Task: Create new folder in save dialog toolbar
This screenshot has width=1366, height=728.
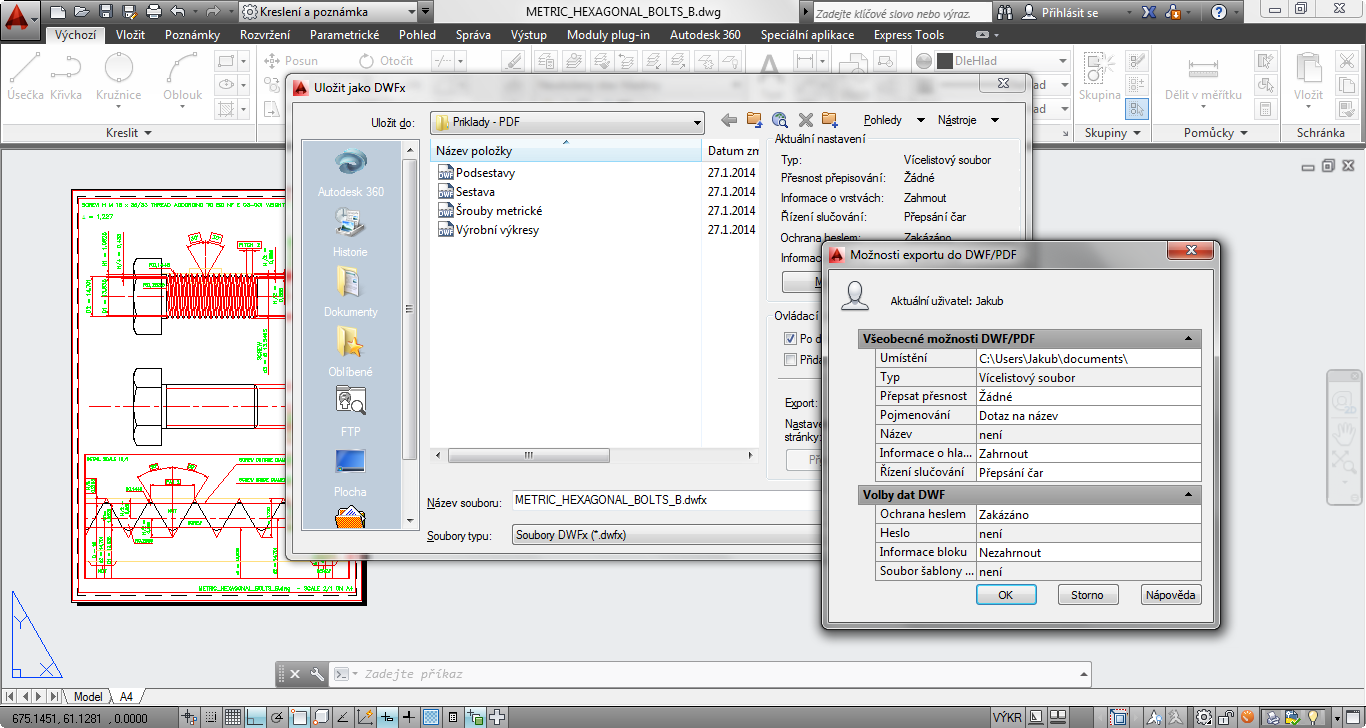Action: (827, 121)
